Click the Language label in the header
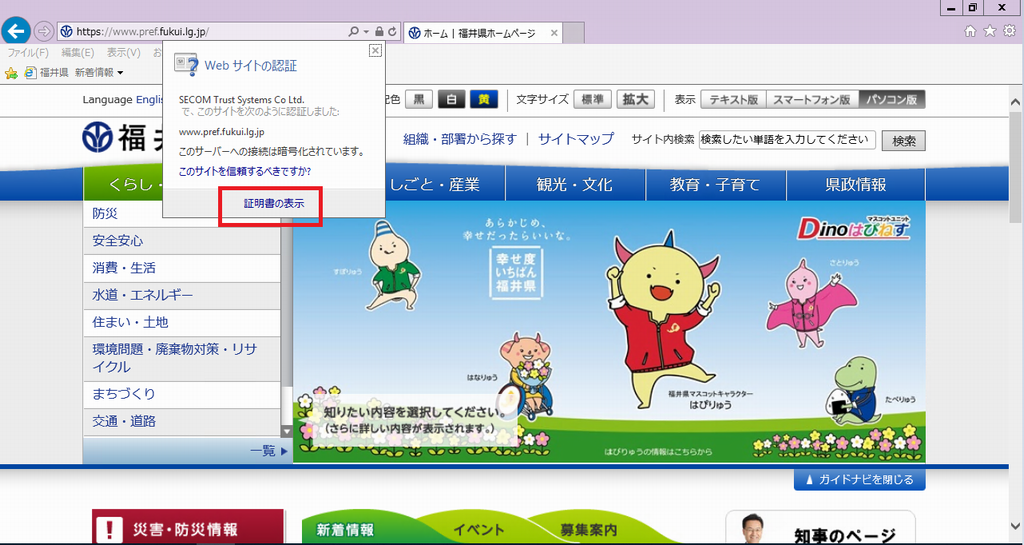The width and height of the screenshot is (1024, 545). (108, 100)
